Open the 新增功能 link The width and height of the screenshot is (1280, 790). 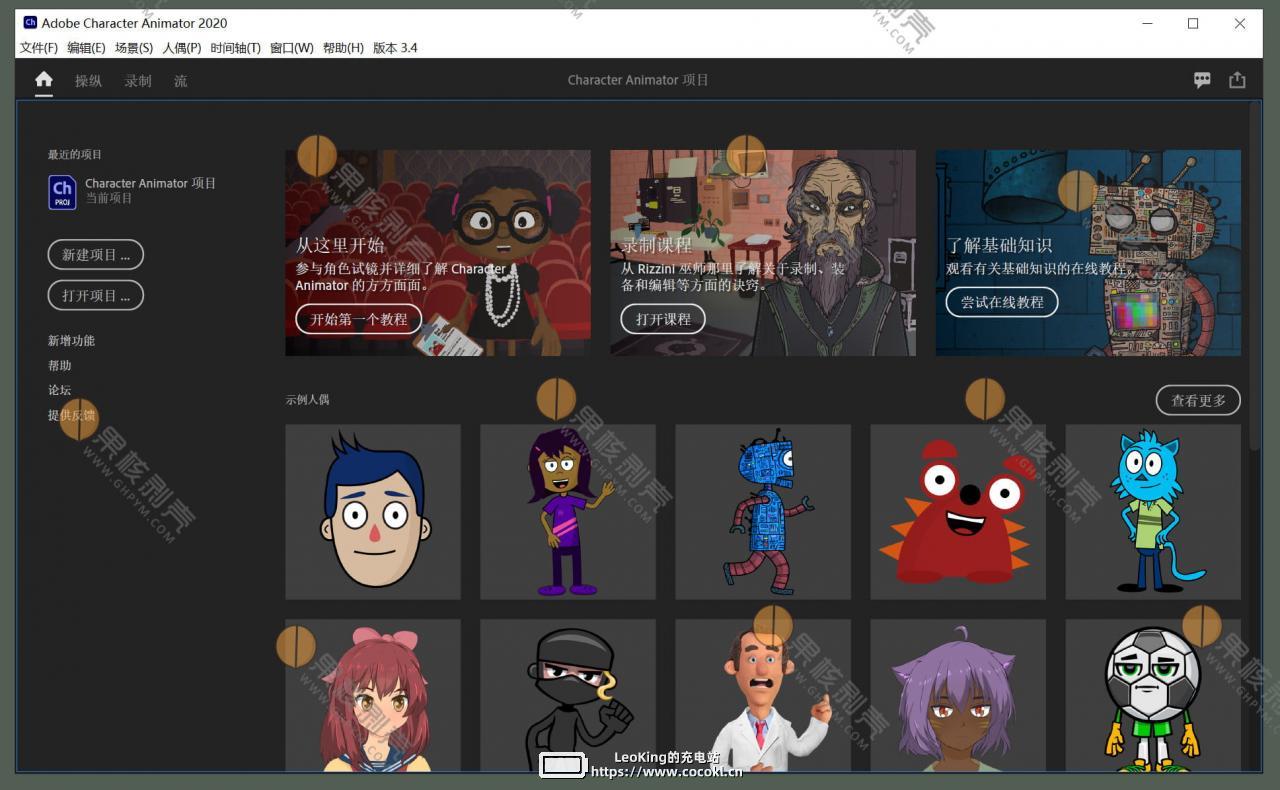click(71, 341)
